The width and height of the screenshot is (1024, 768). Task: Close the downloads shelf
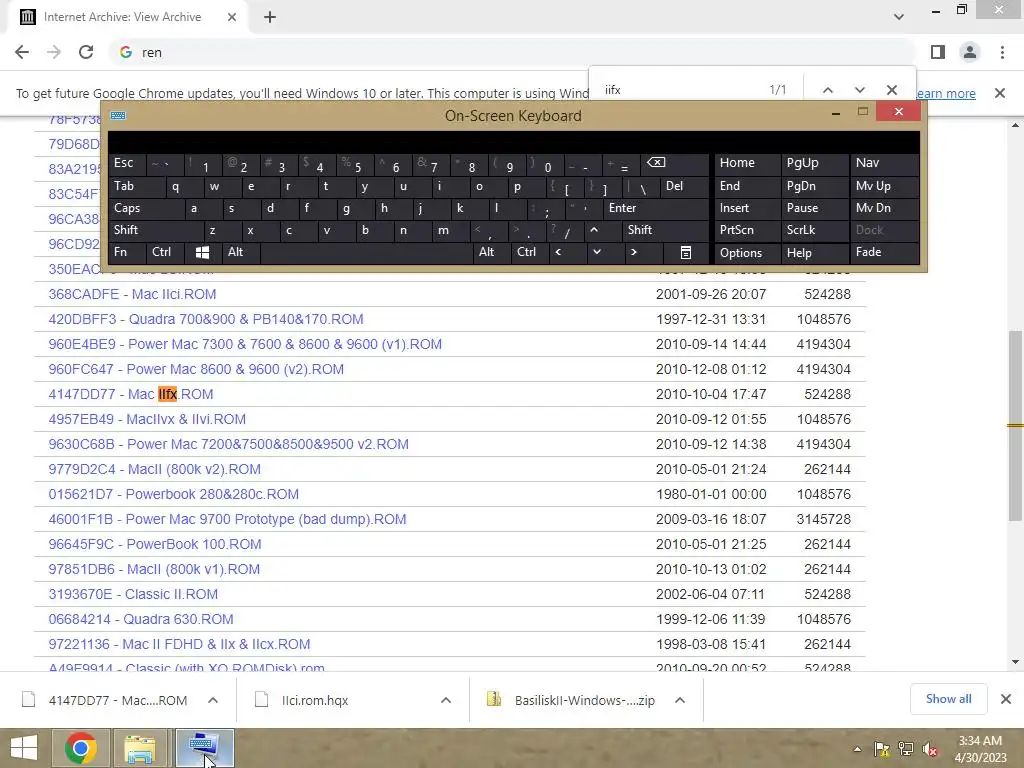pyautogui.click(x=1006, y=699)
